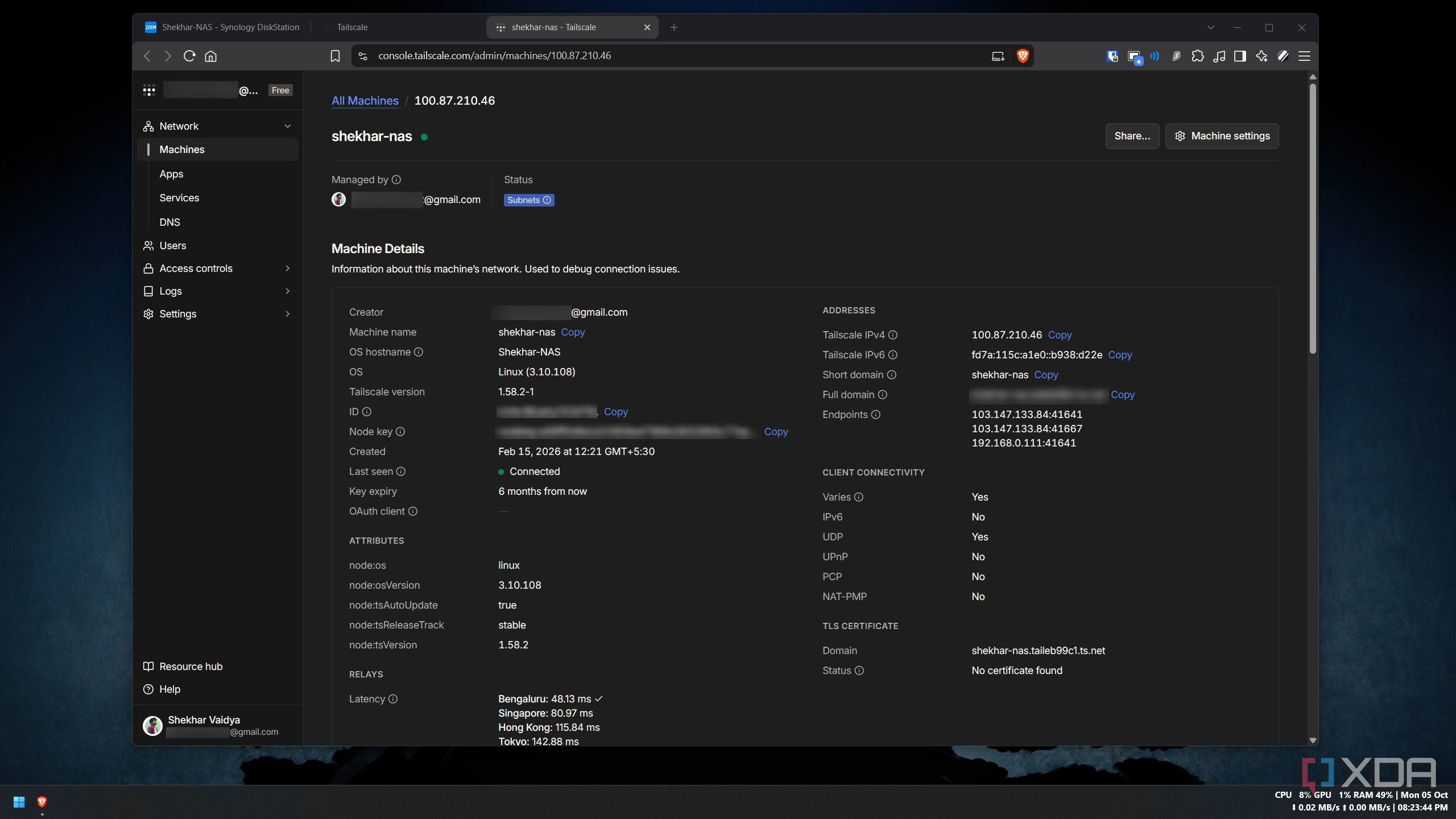Click the Share... button
Image resolution: width=1456 pixels, height=819 pixels.
[1132, 136]
